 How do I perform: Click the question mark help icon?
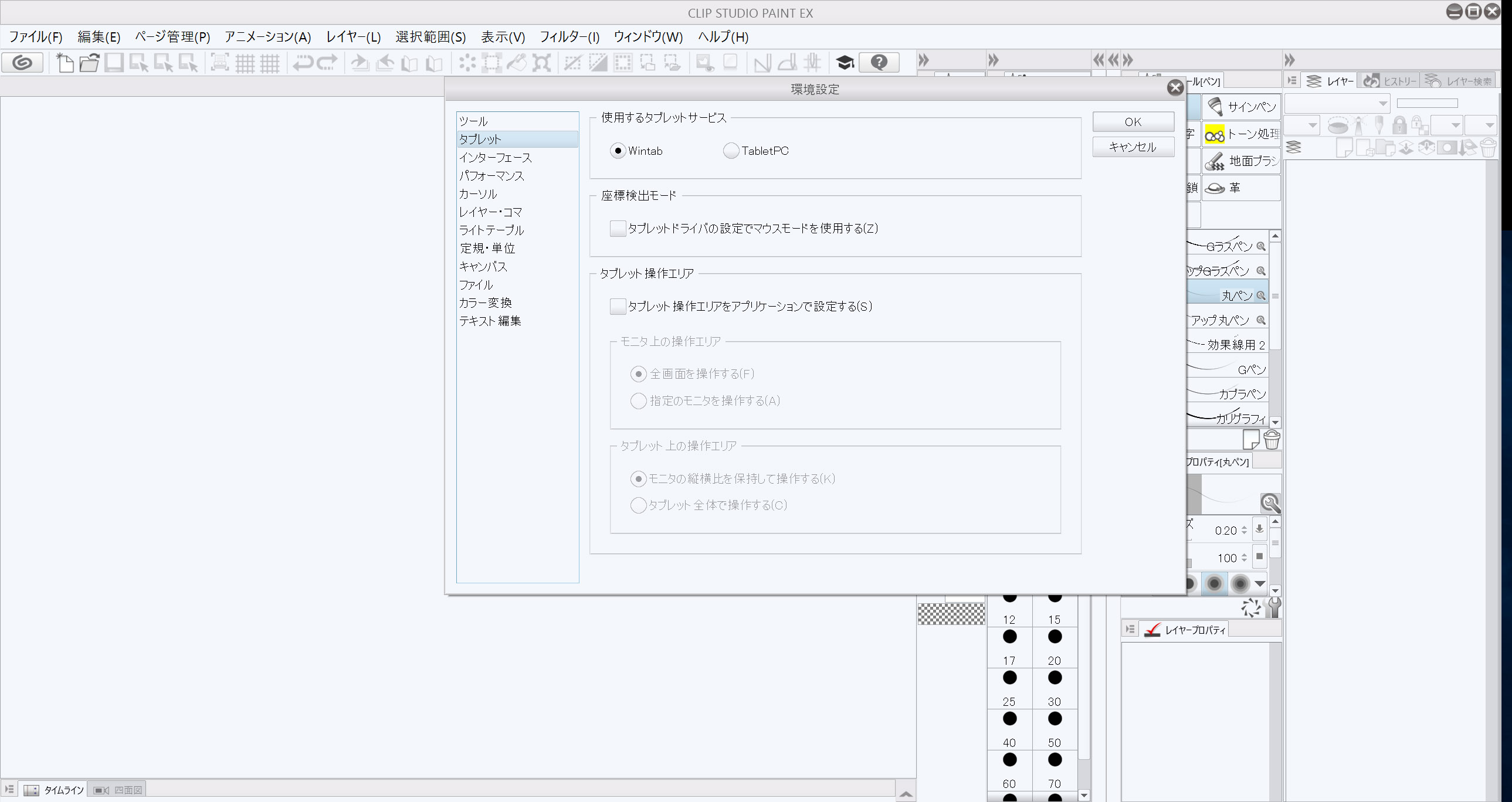click(x=879, y=62)
